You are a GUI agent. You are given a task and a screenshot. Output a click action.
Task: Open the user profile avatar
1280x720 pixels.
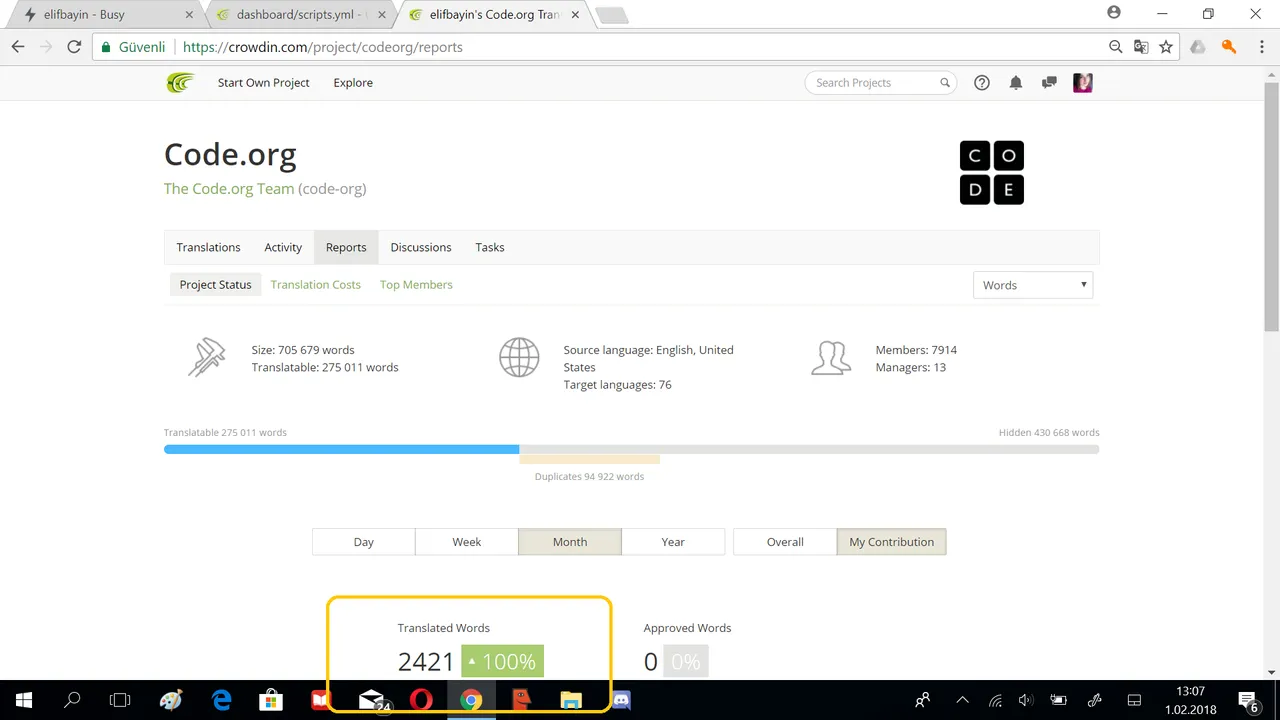point(1082,83)
